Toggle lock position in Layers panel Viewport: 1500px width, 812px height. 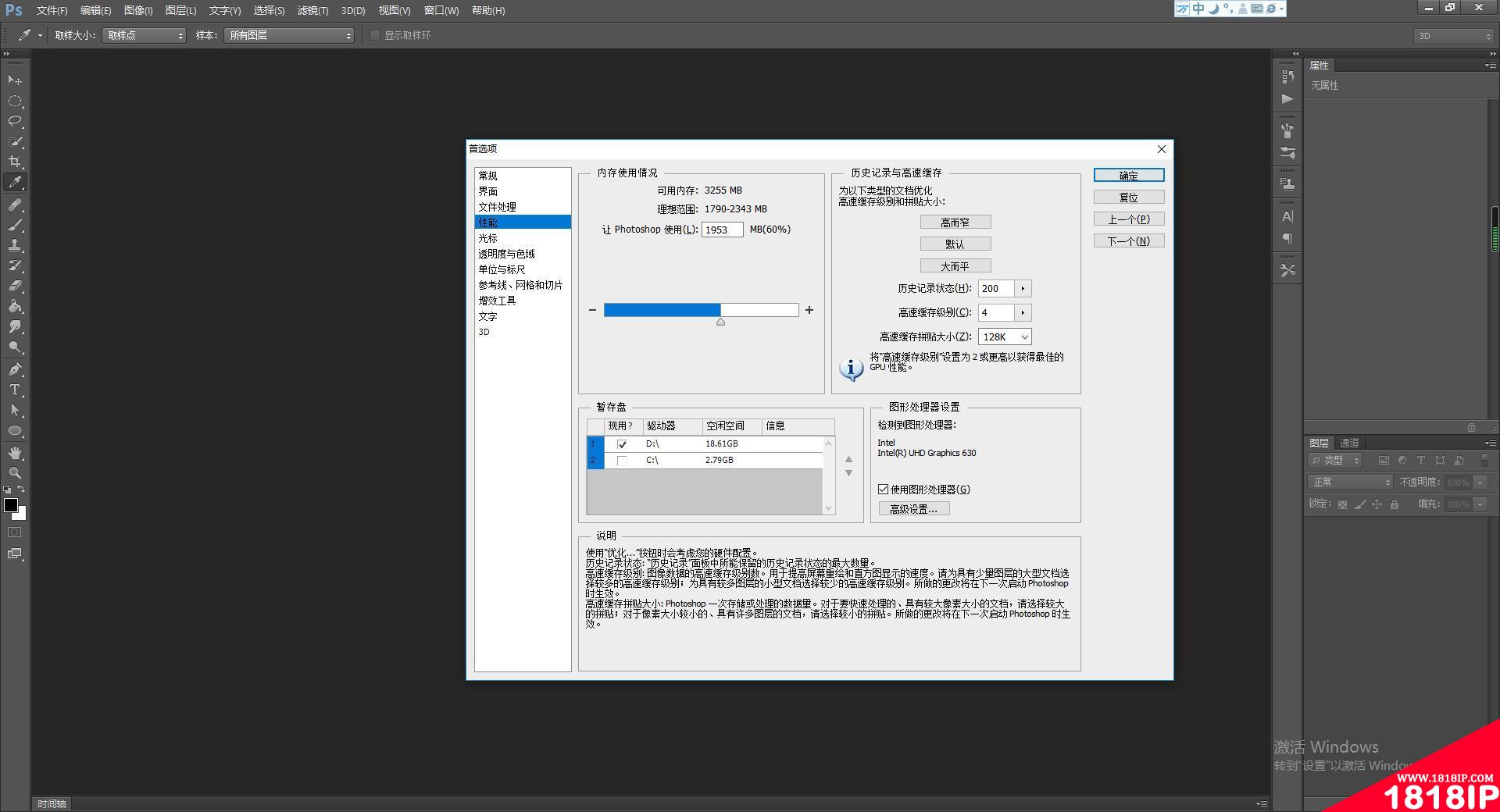(1377, 504)
